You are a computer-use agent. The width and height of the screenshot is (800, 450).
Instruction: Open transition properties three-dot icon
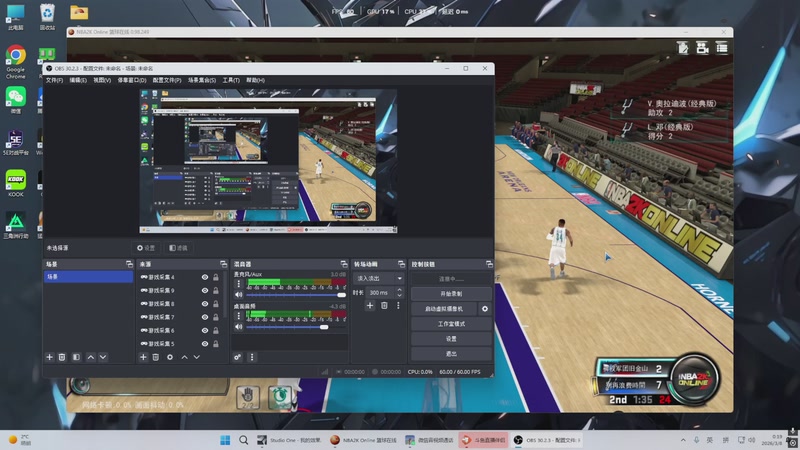pos(398,305)
